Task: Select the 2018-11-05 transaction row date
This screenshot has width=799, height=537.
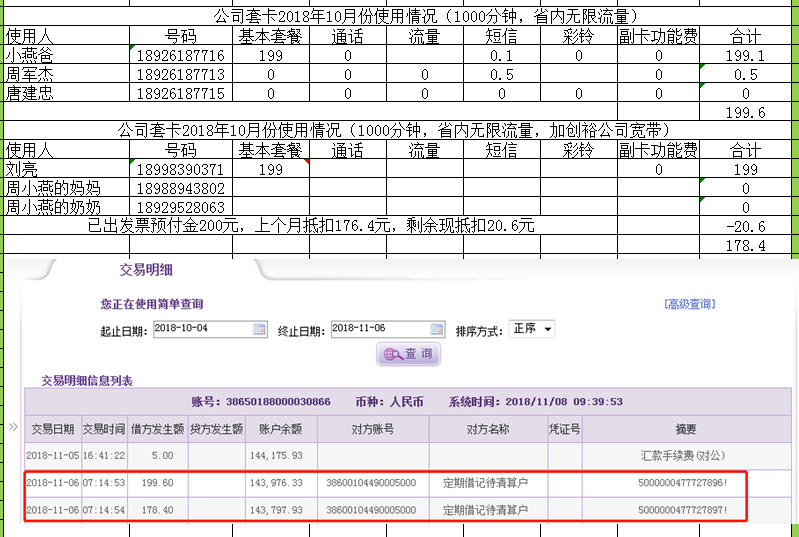Action: point(53,455)
